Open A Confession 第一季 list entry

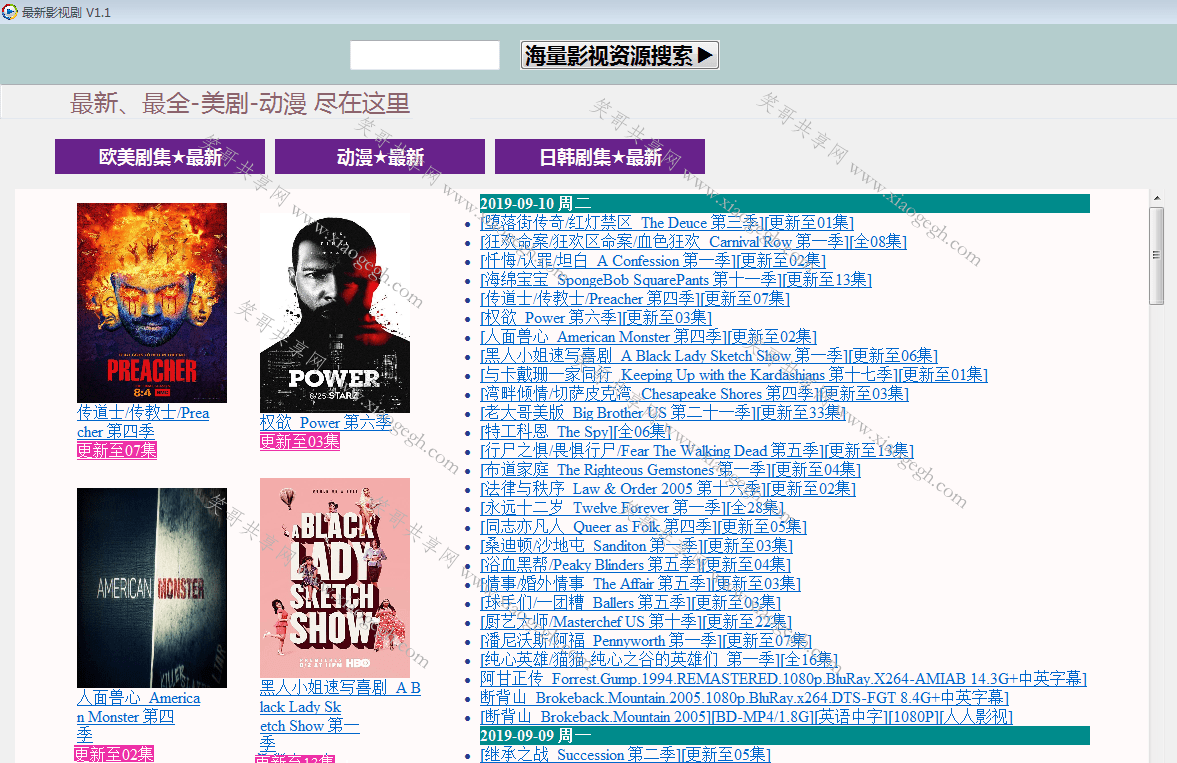tap(653, 261)
